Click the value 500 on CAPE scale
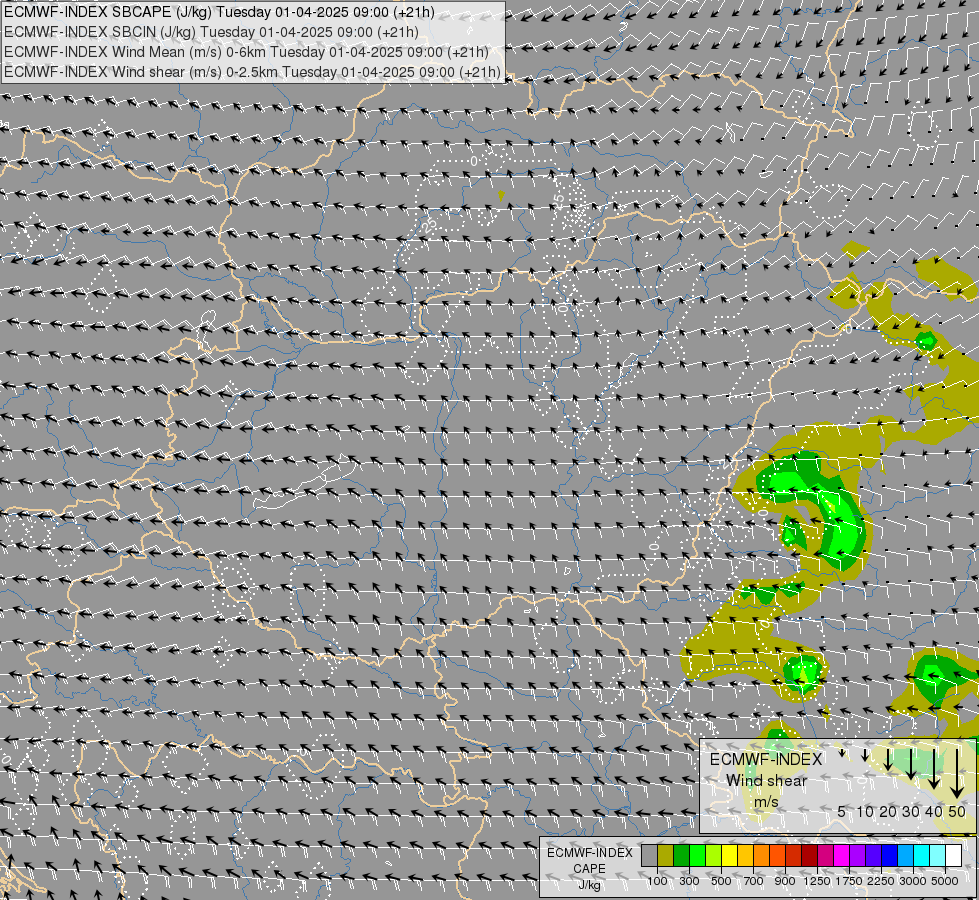 tap(721, 881)
